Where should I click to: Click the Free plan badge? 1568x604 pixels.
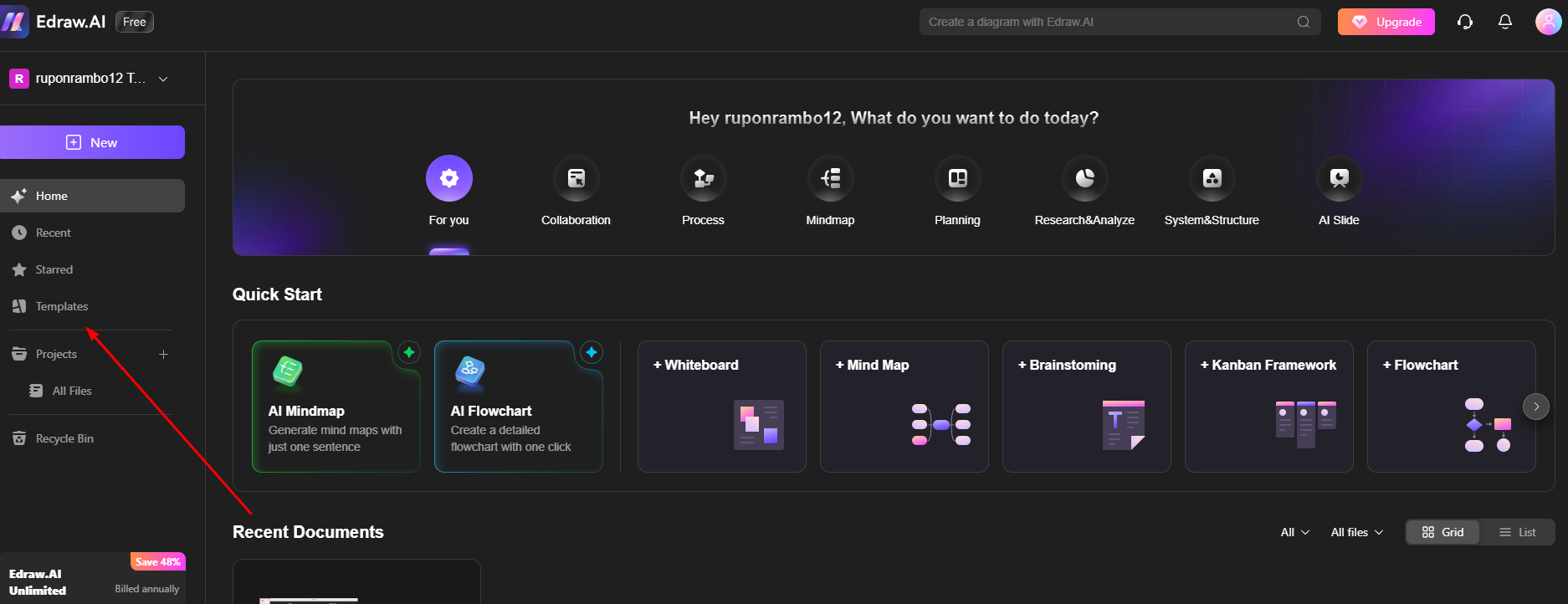[135, 22]
